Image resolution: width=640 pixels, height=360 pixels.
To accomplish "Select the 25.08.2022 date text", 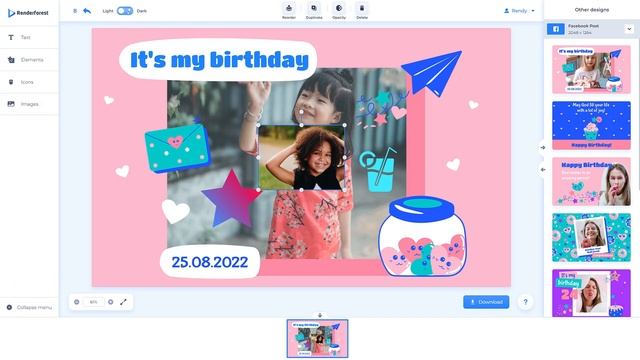I will tap(209, 262).
